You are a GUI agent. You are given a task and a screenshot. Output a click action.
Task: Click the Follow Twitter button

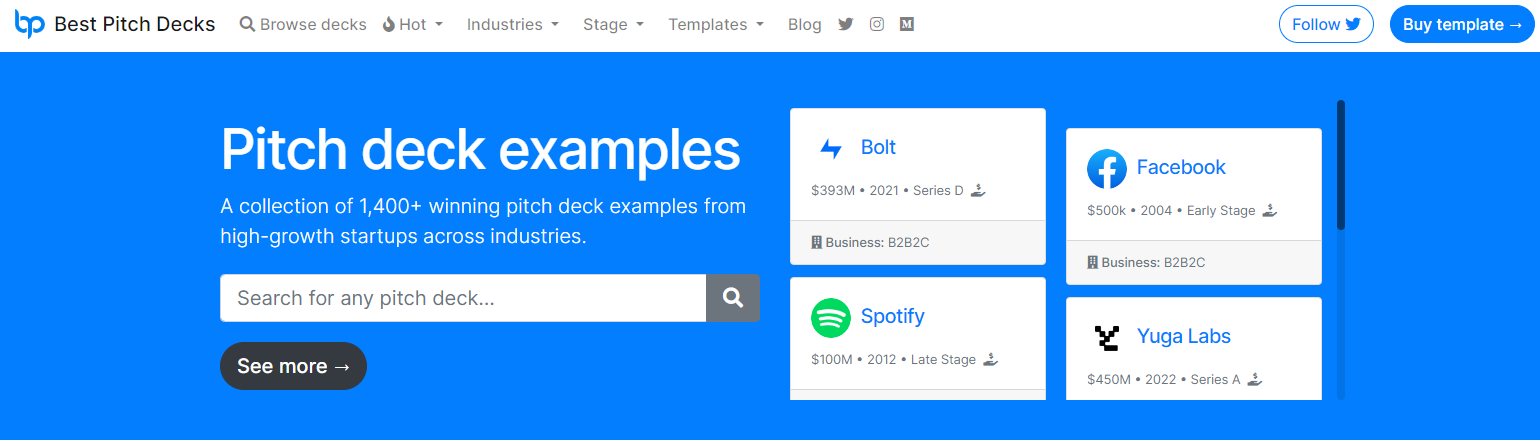pos(1326,24)
